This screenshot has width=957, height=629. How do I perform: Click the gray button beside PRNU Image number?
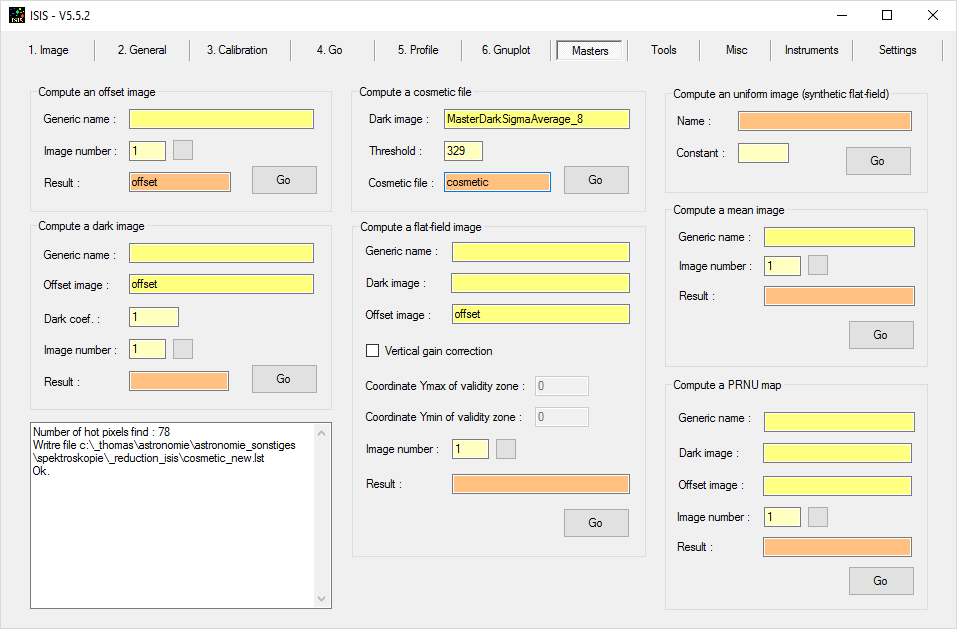(x=818, y=517)
